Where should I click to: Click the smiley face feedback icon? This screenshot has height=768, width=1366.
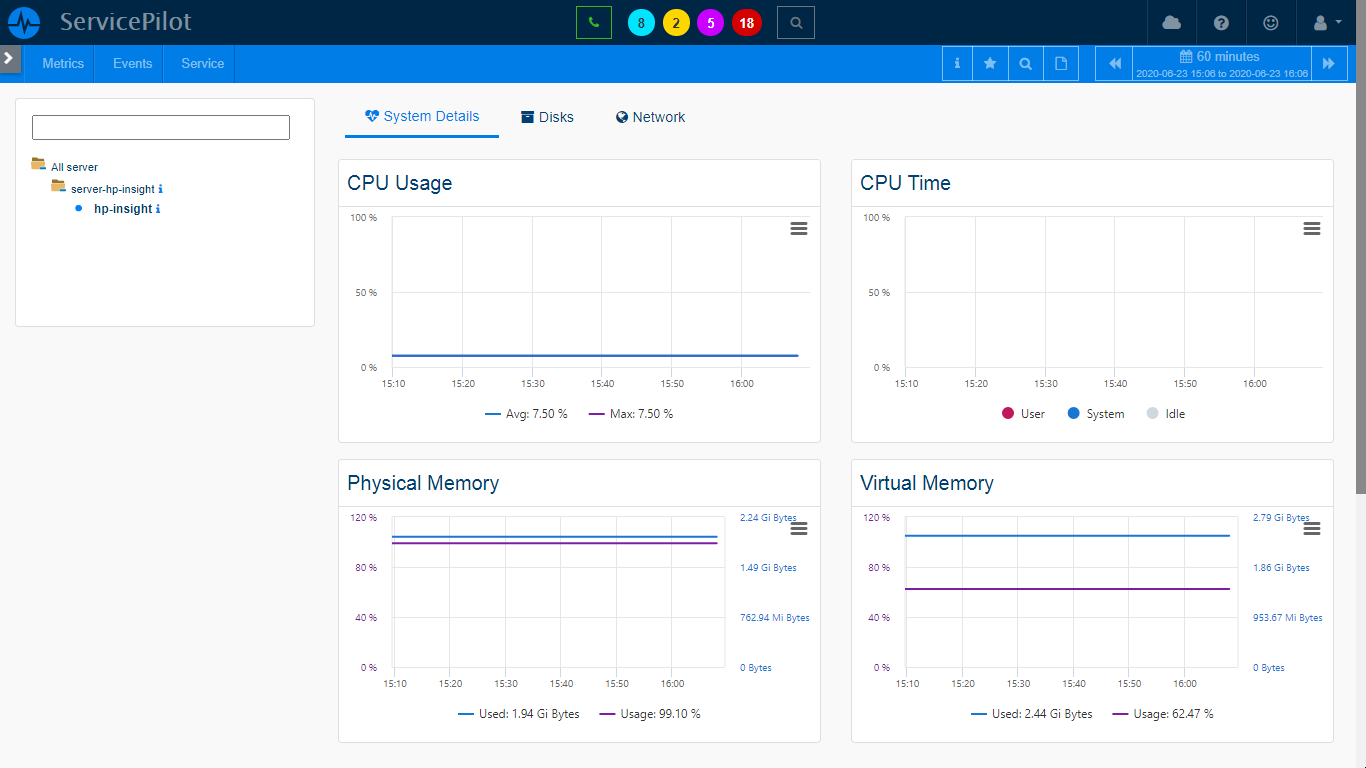(1271, 22)
